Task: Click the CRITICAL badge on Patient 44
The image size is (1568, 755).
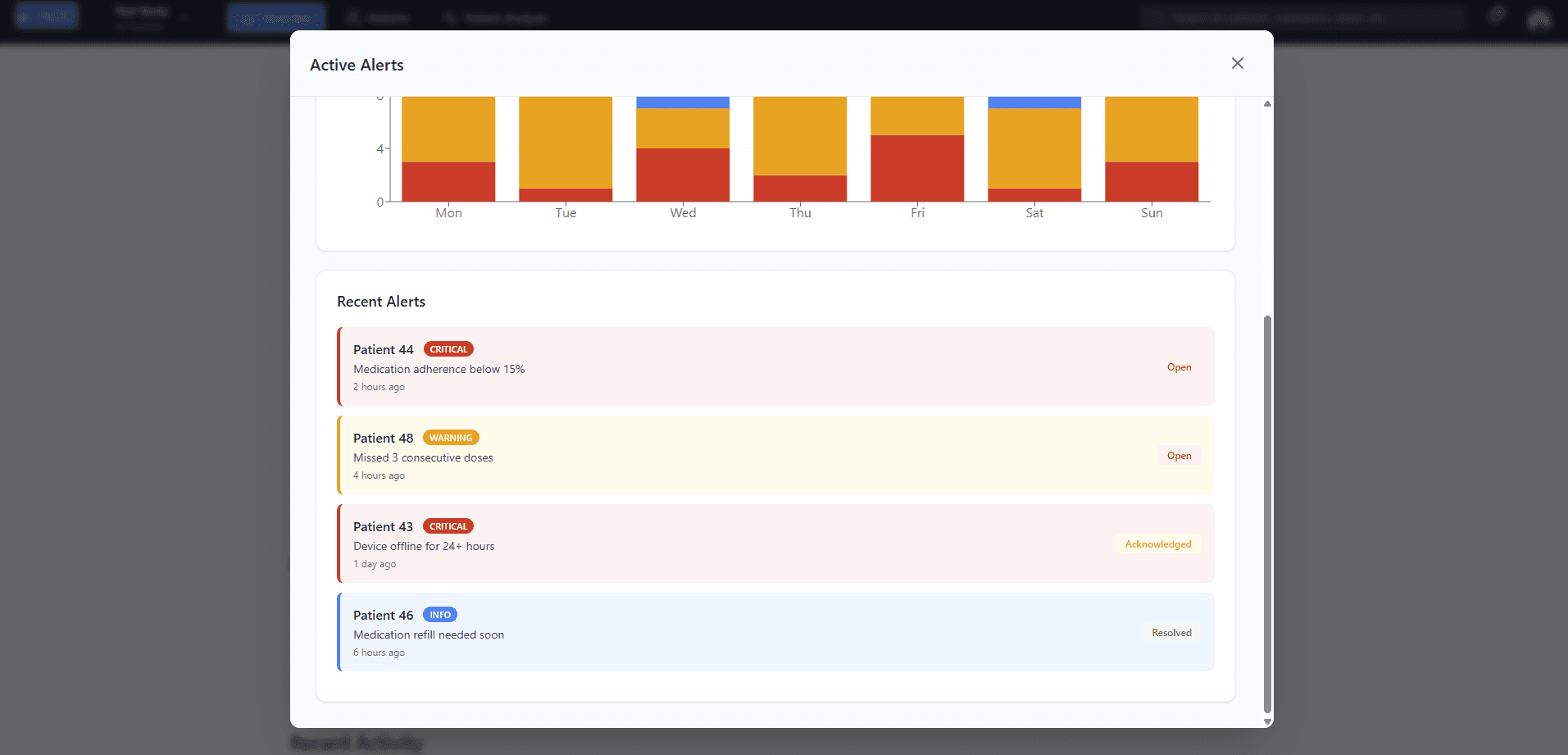Action: (448, 348)
